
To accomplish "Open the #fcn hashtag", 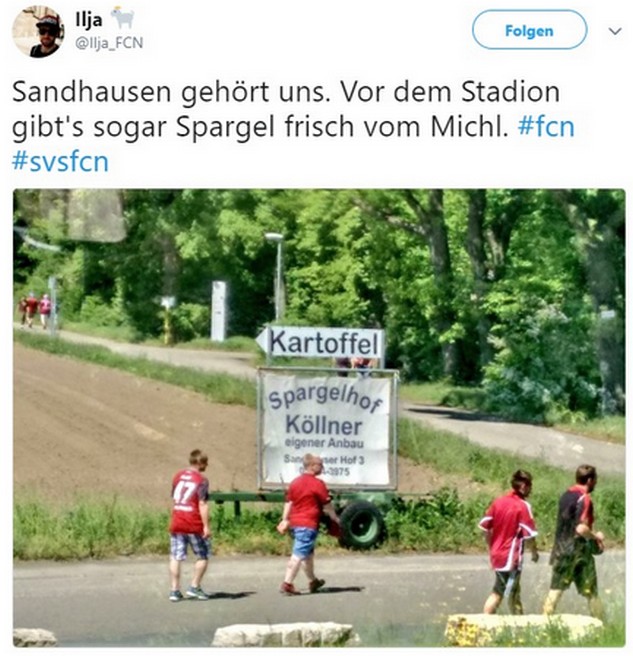I will click(546, 126).
